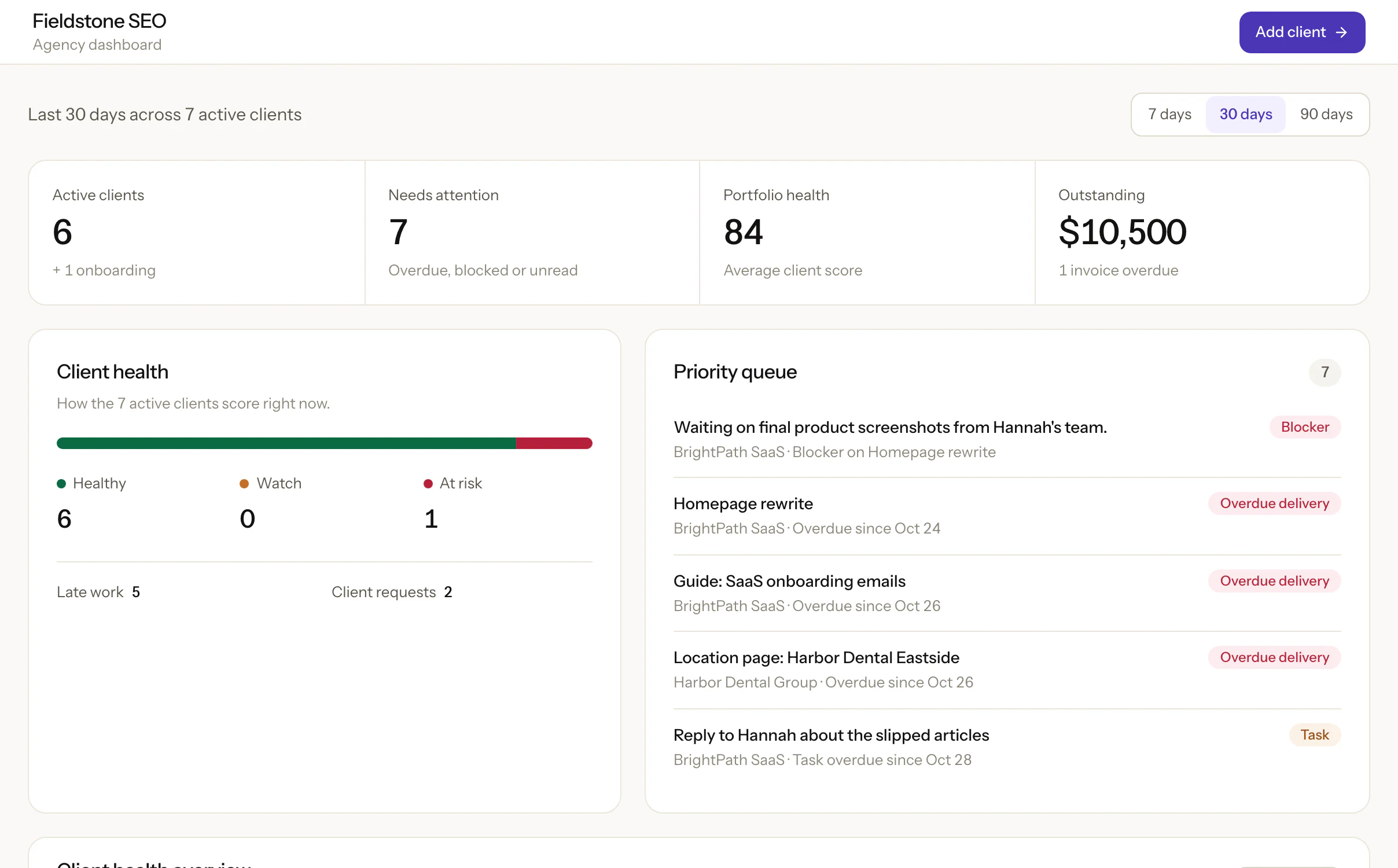
Task: Click the red At risk legend dot
Action: [428, 484]
